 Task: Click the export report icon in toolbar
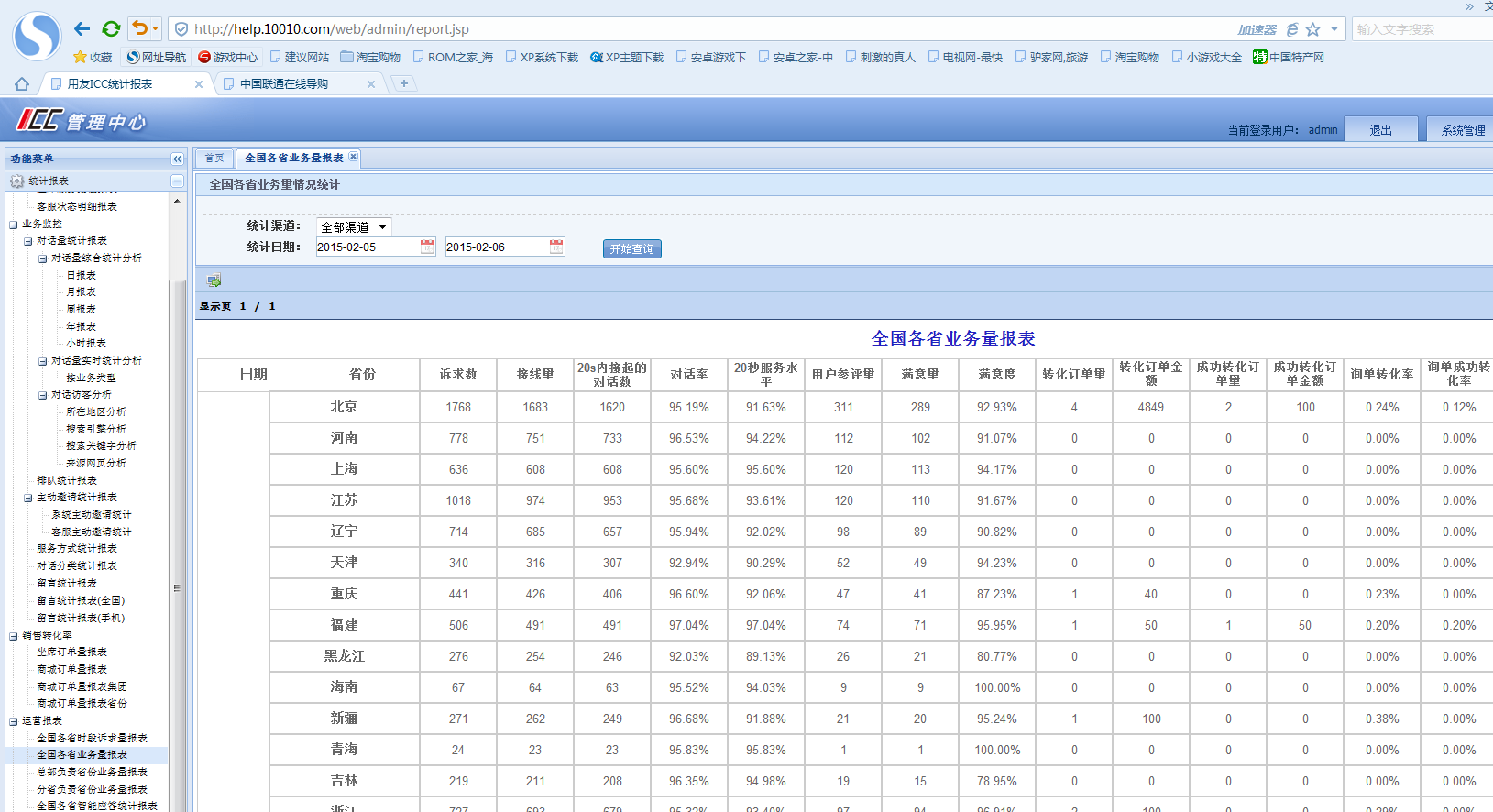[x=214, y=280]
